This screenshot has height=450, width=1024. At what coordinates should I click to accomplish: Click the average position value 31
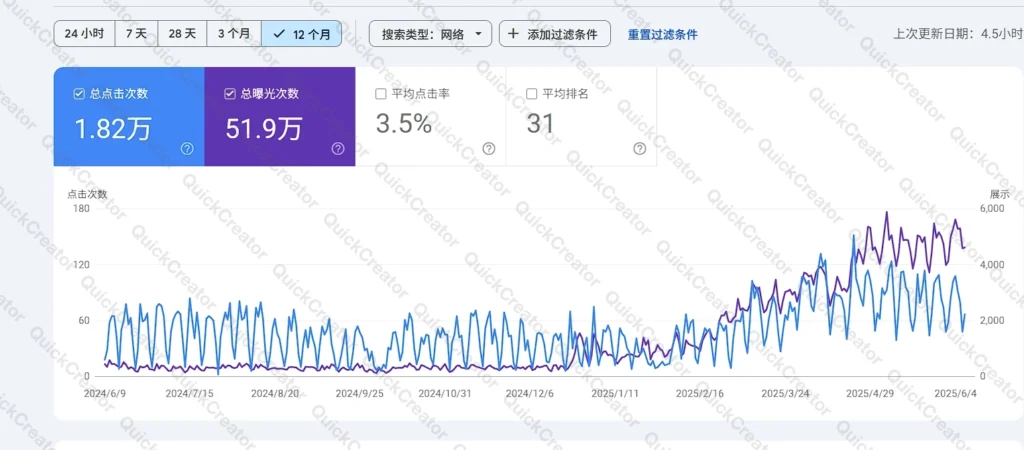[540, 123]
